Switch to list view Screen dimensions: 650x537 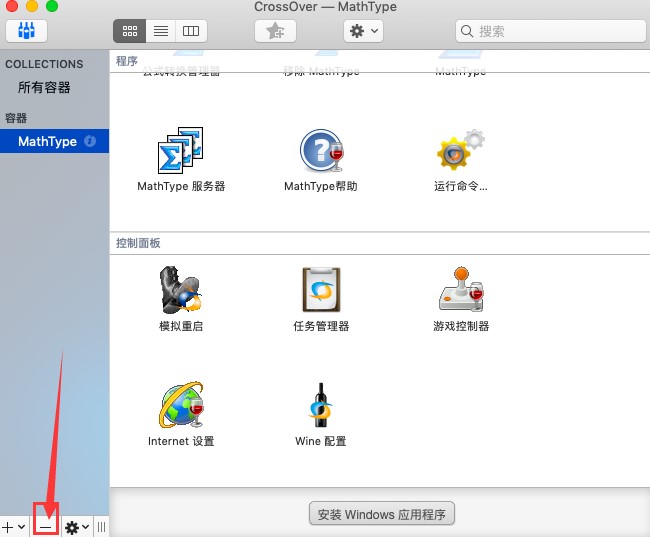tap(161, 31)
